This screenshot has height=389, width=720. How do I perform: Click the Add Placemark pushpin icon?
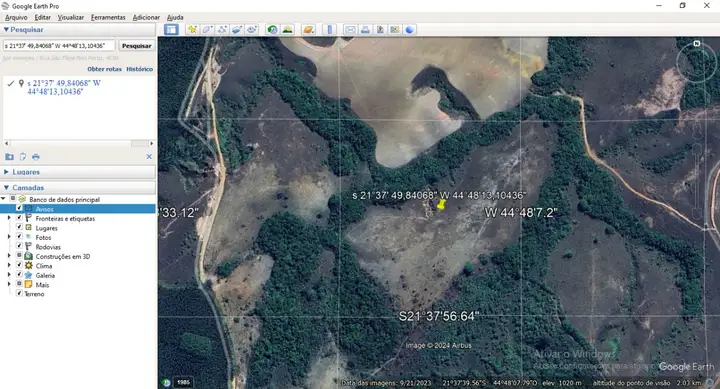click(192, 29)
